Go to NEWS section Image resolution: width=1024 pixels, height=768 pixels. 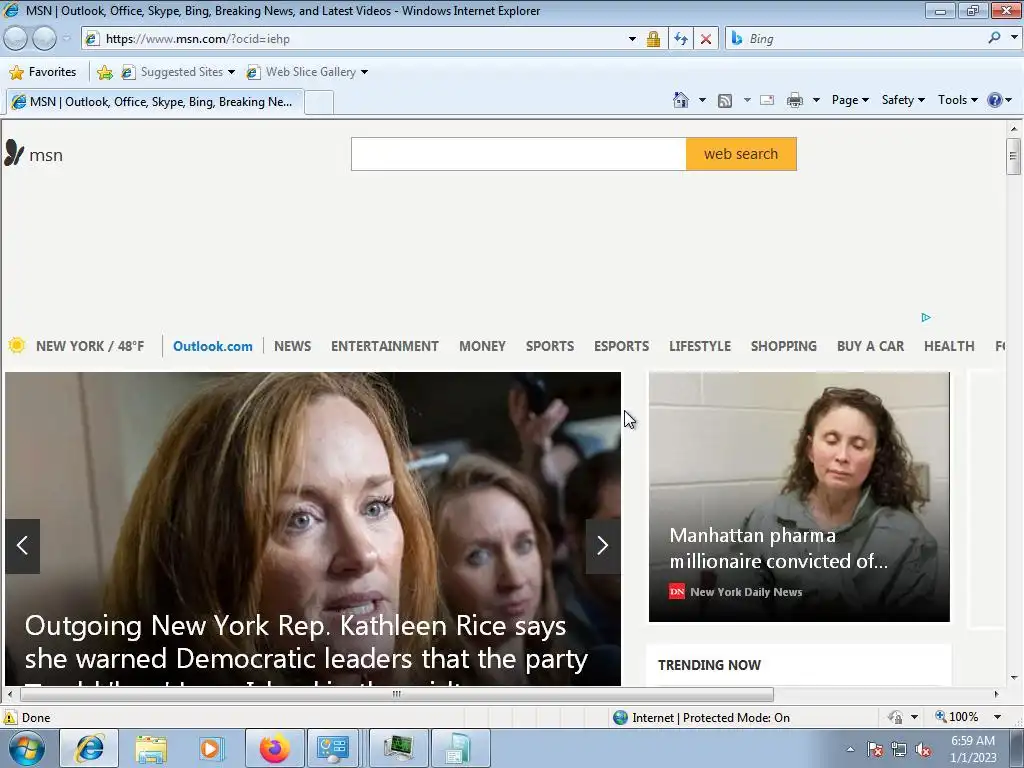tap(293, 346)
